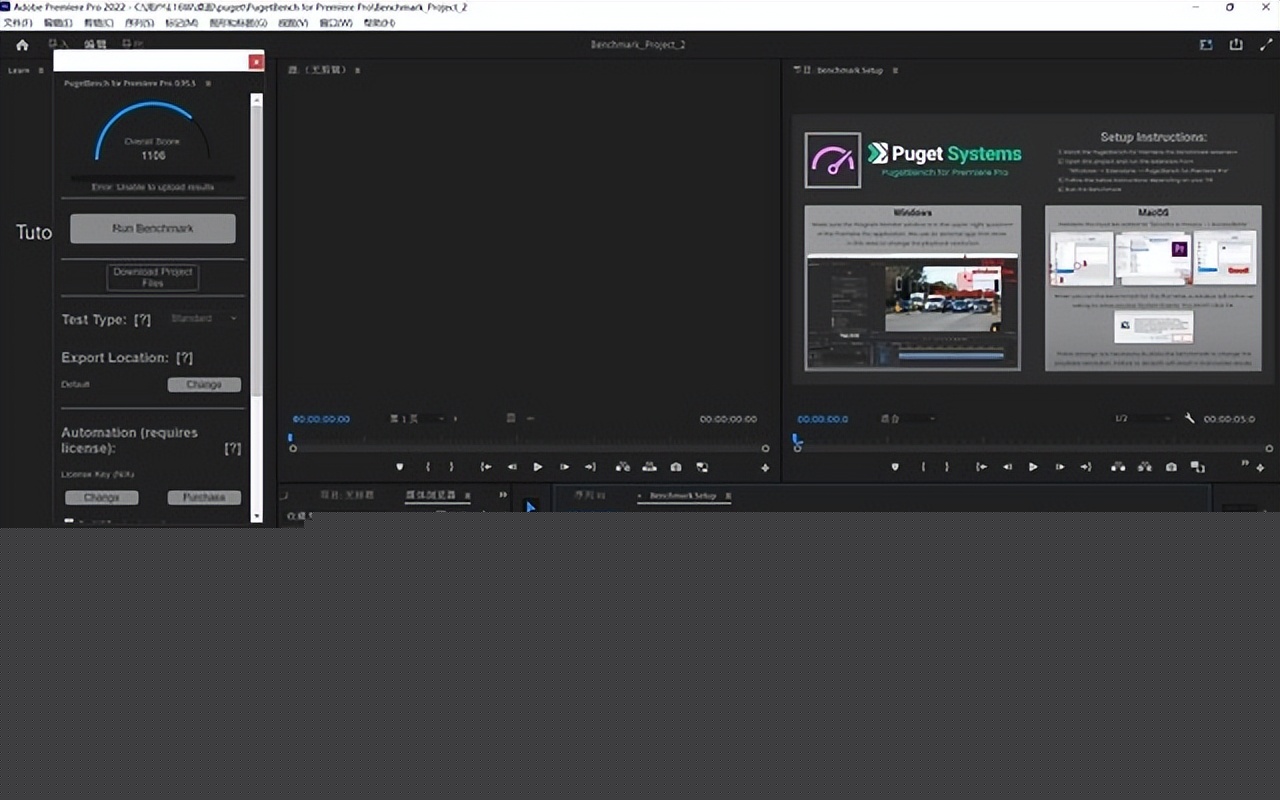Click the Overwrite edit icon in Source monitor
Screen dimensions: 1280x800
coord(649,467)
